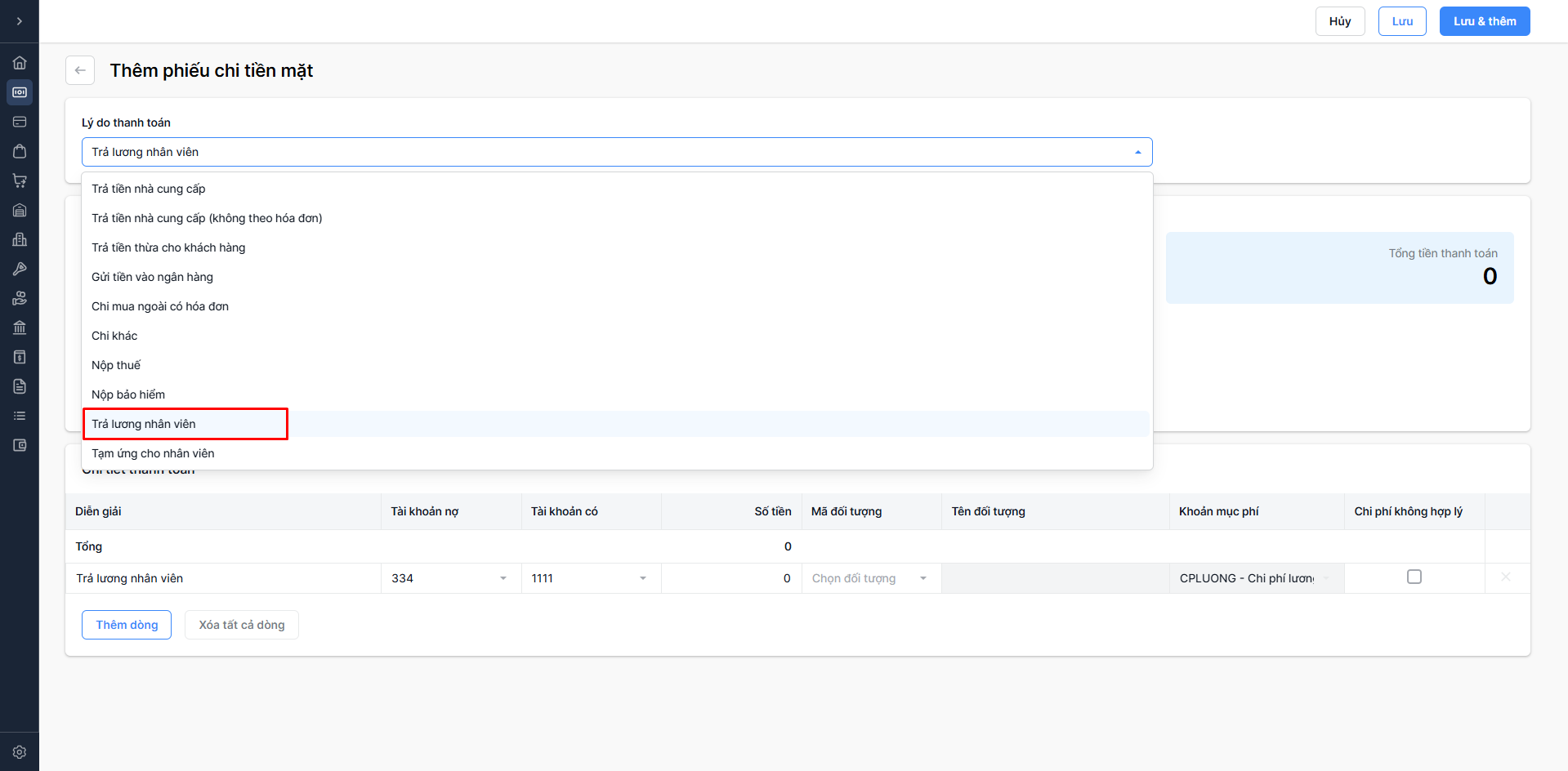This screenshot has width=1568, height=771.
Task: Toggle the Chi phí không hợp lý checkbox
Action: (x=1414, y=577)
